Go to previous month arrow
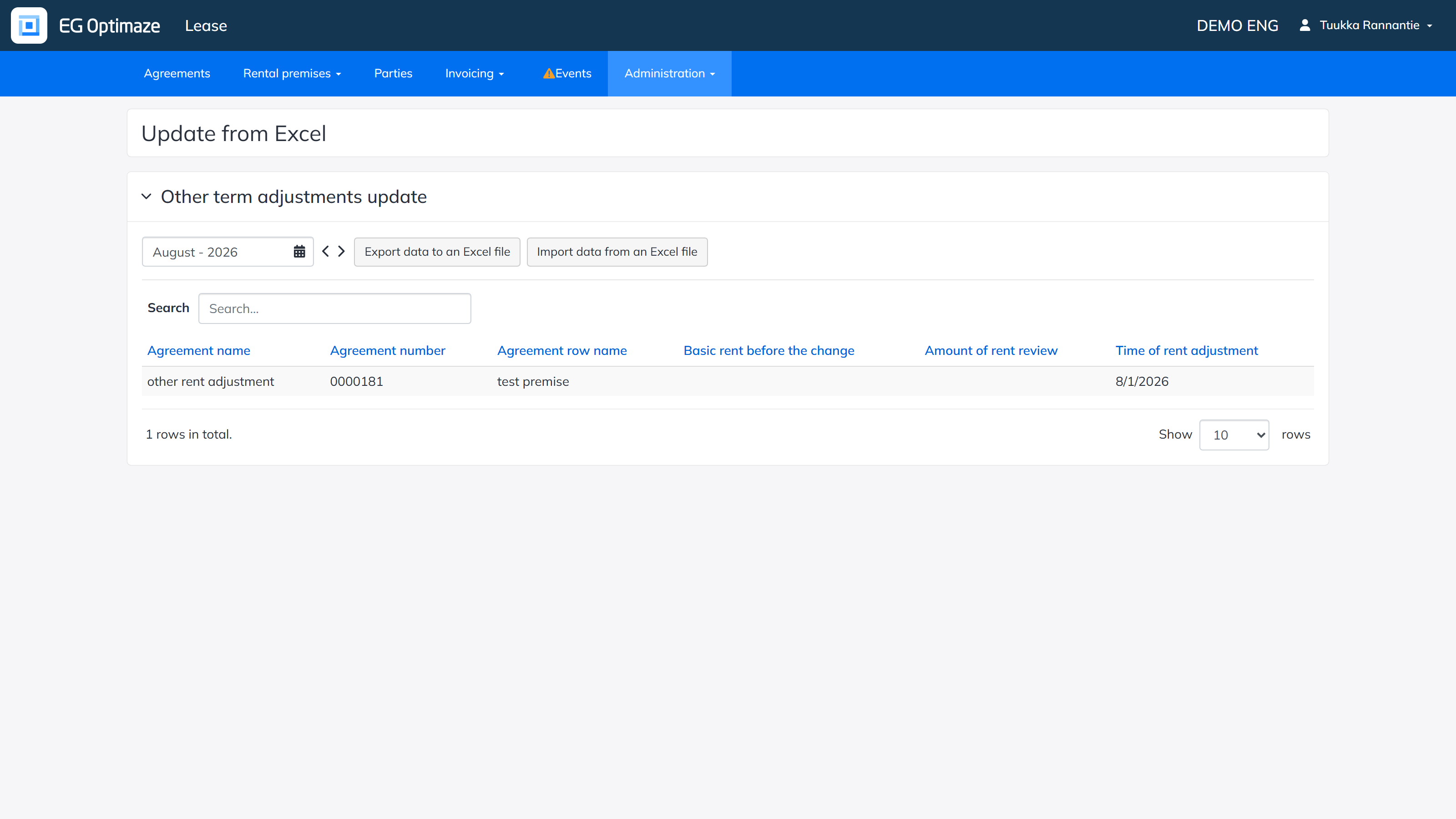Image resolution: width=1456 pixels, height=819 pixels. [326, 251]
